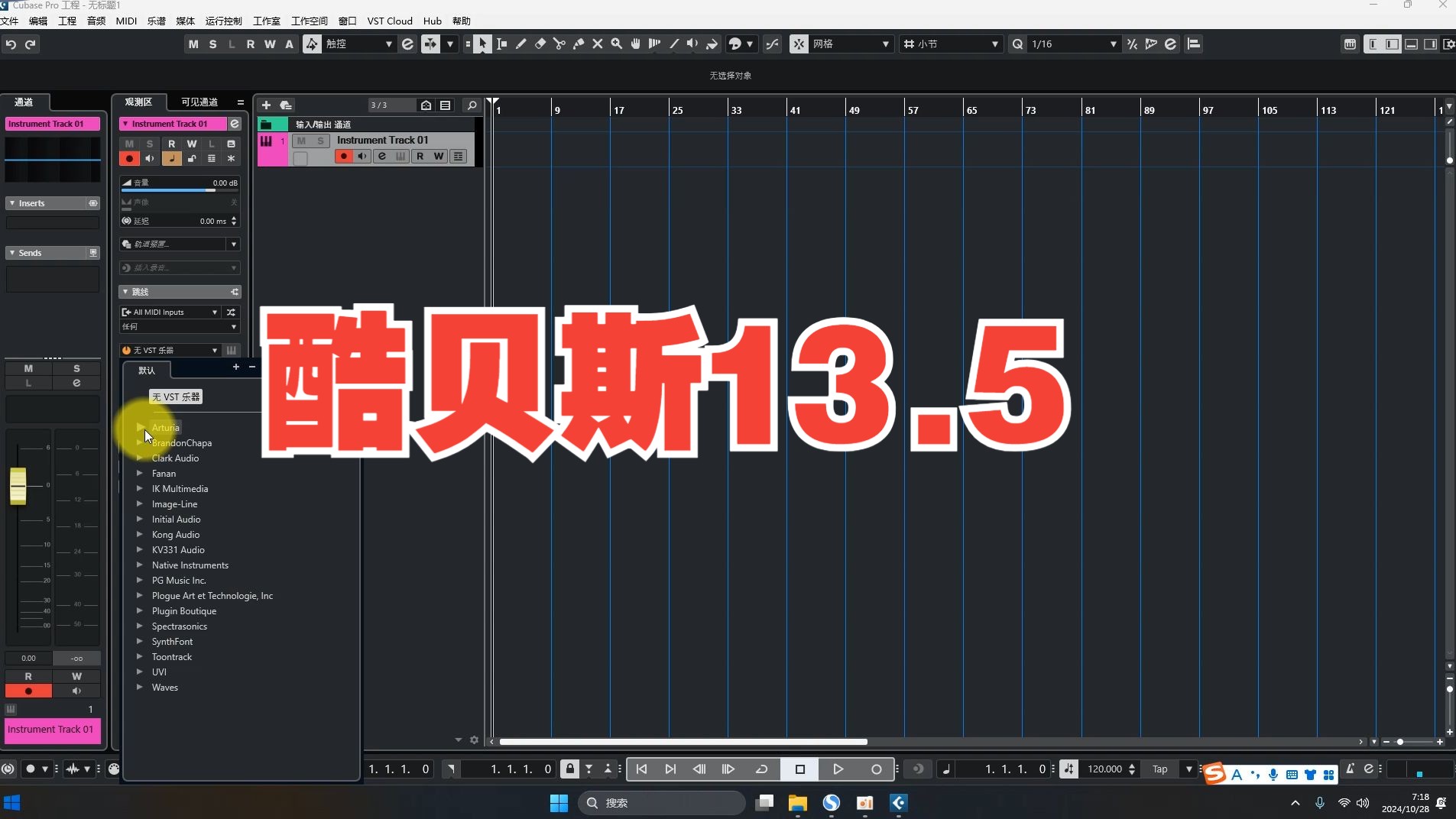The height and width of the screenshot is (819, 1456).
Task: Open the VST Cloud menu
Action: [390, 21]
